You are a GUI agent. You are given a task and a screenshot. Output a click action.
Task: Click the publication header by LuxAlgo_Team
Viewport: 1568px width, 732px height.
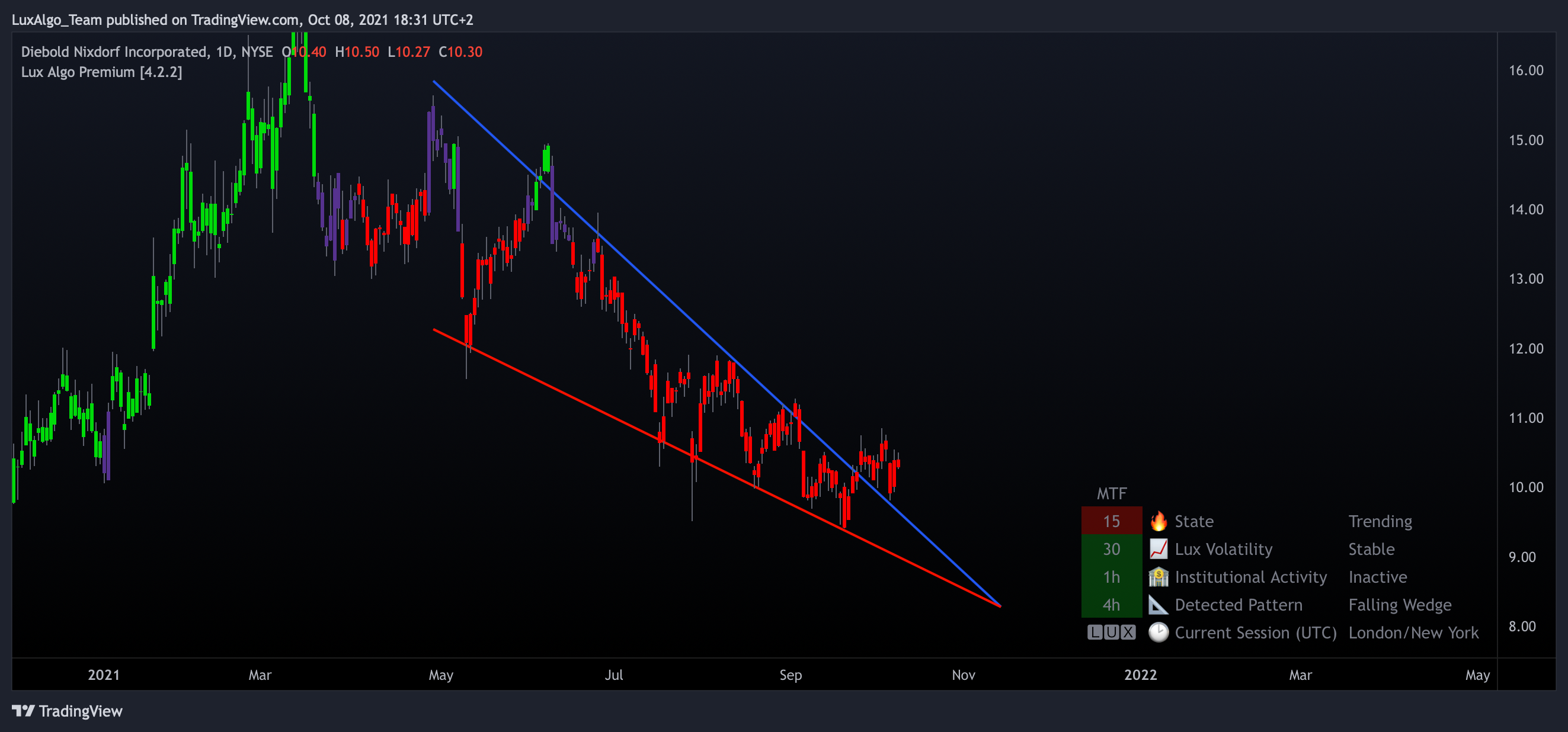pos(242,20)
